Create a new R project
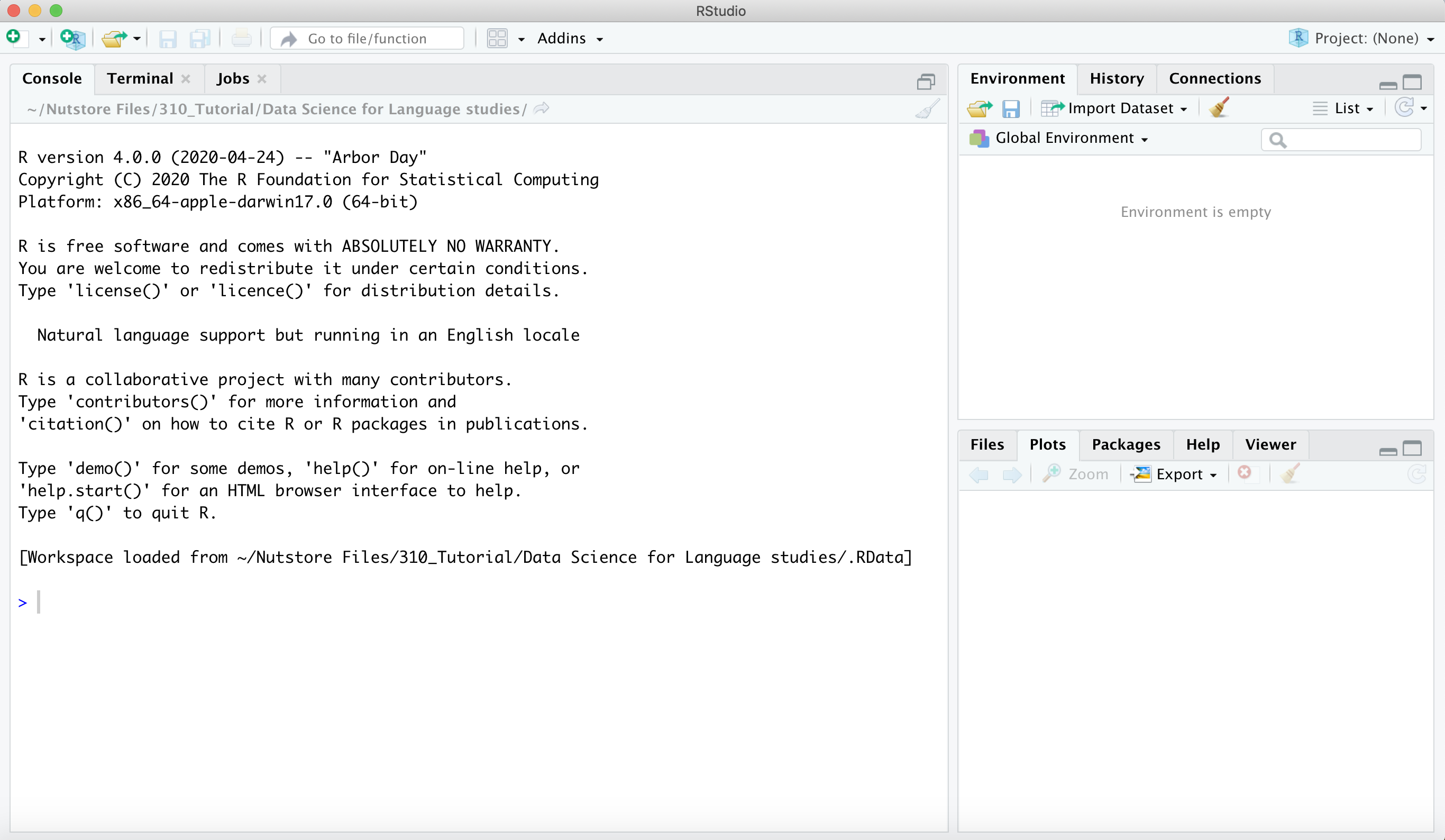 tap(73, 39)
